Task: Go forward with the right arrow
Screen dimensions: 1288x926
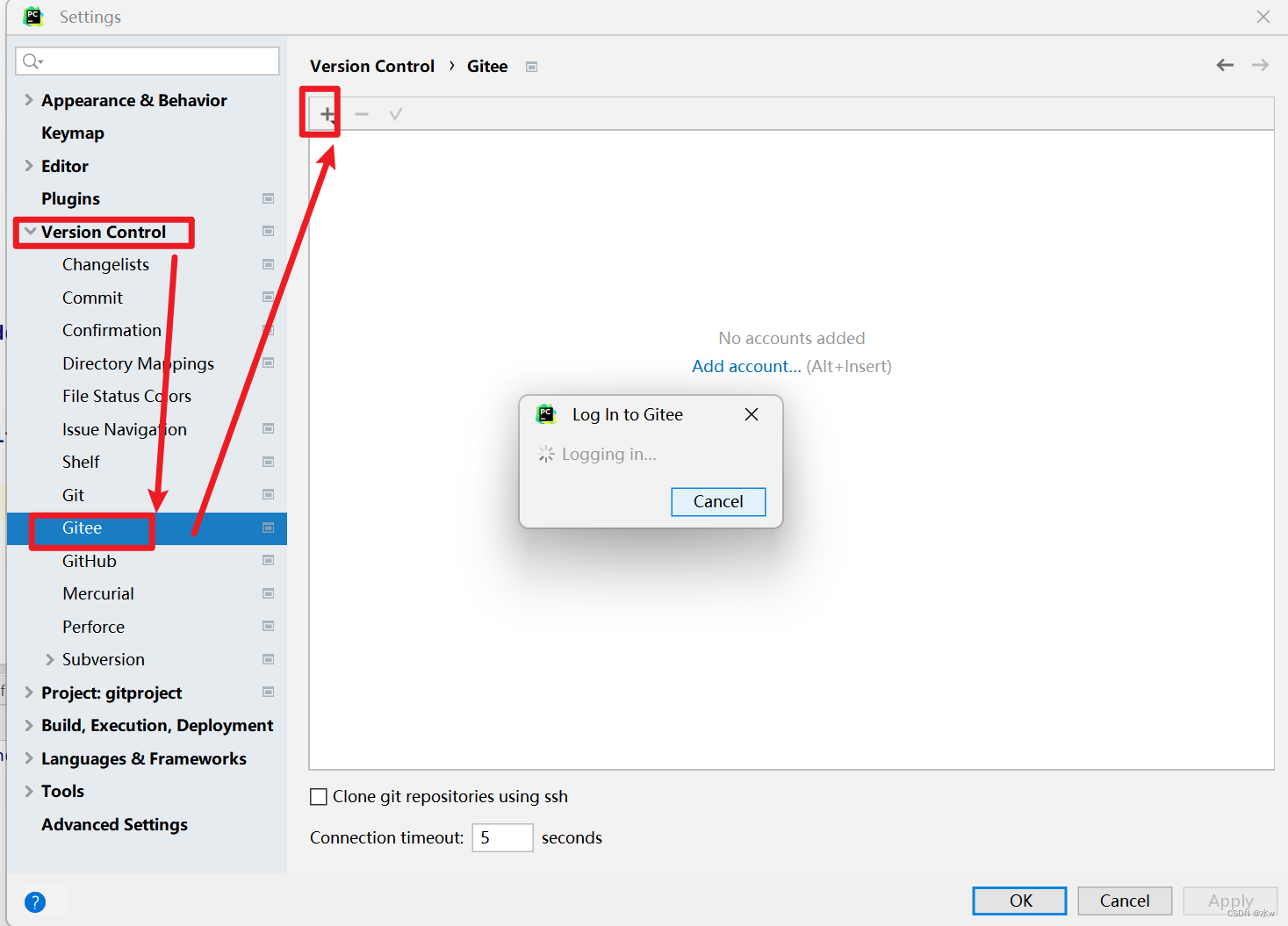Action: pyautogui.click(x=1260, y=65)
